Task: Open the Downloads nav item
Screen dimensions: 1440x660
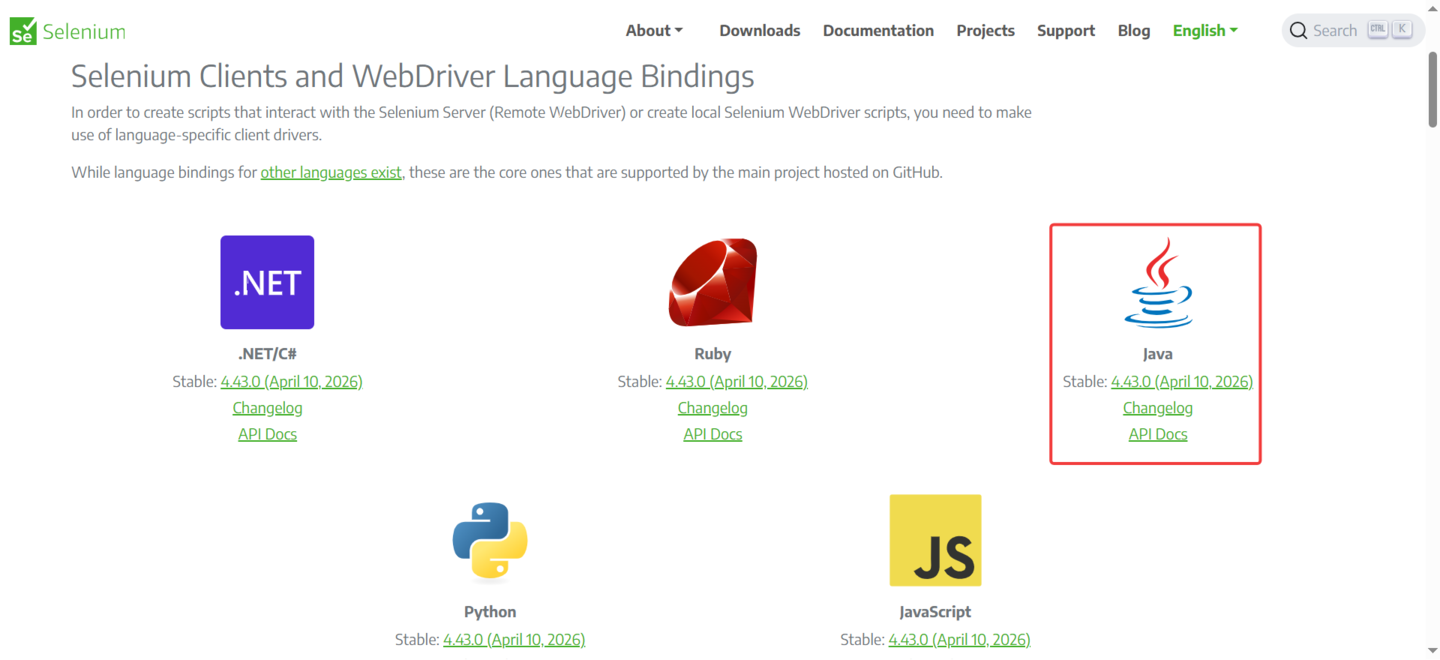Action: pyautogui.click(x=760, y=31)
